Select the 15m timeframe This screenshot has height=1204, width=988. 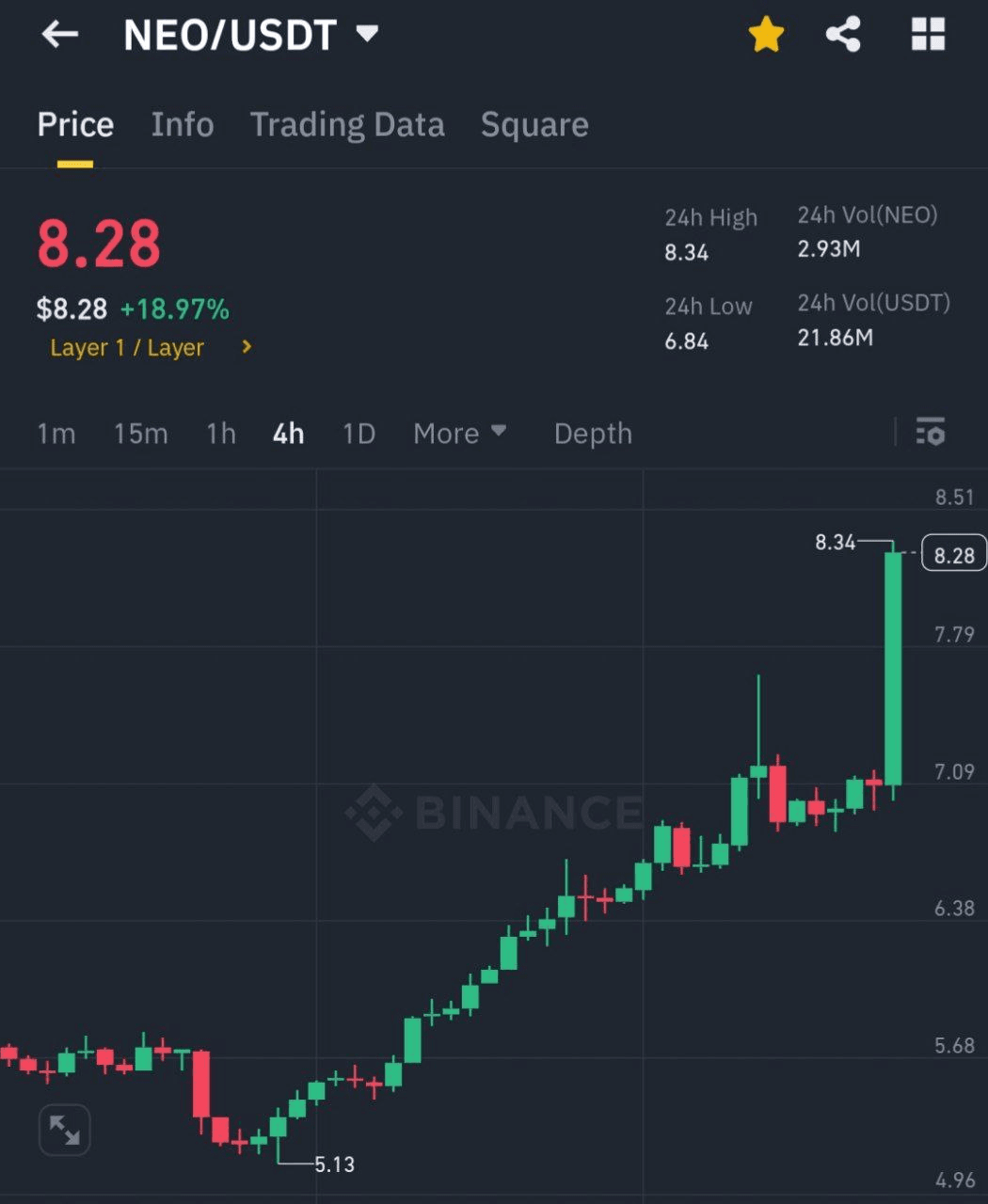(x=141, y=434)
